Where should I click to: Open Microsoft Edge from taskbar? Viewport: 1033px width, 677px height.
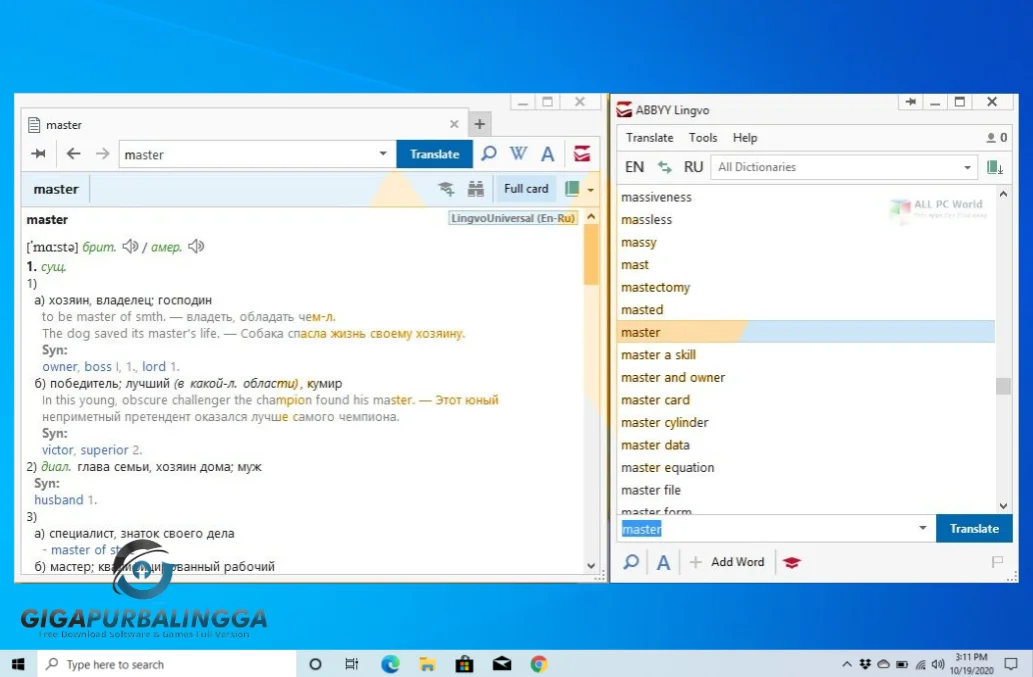tap(390, 664)
